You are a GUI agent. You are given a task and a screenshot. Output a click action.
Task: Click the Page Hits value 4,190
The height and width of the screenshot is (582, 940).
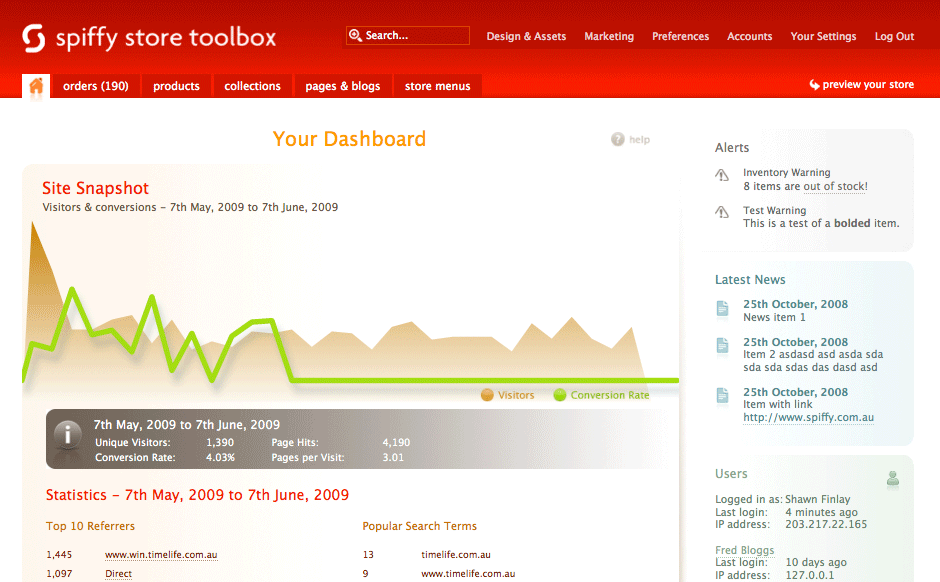(396, 442)
